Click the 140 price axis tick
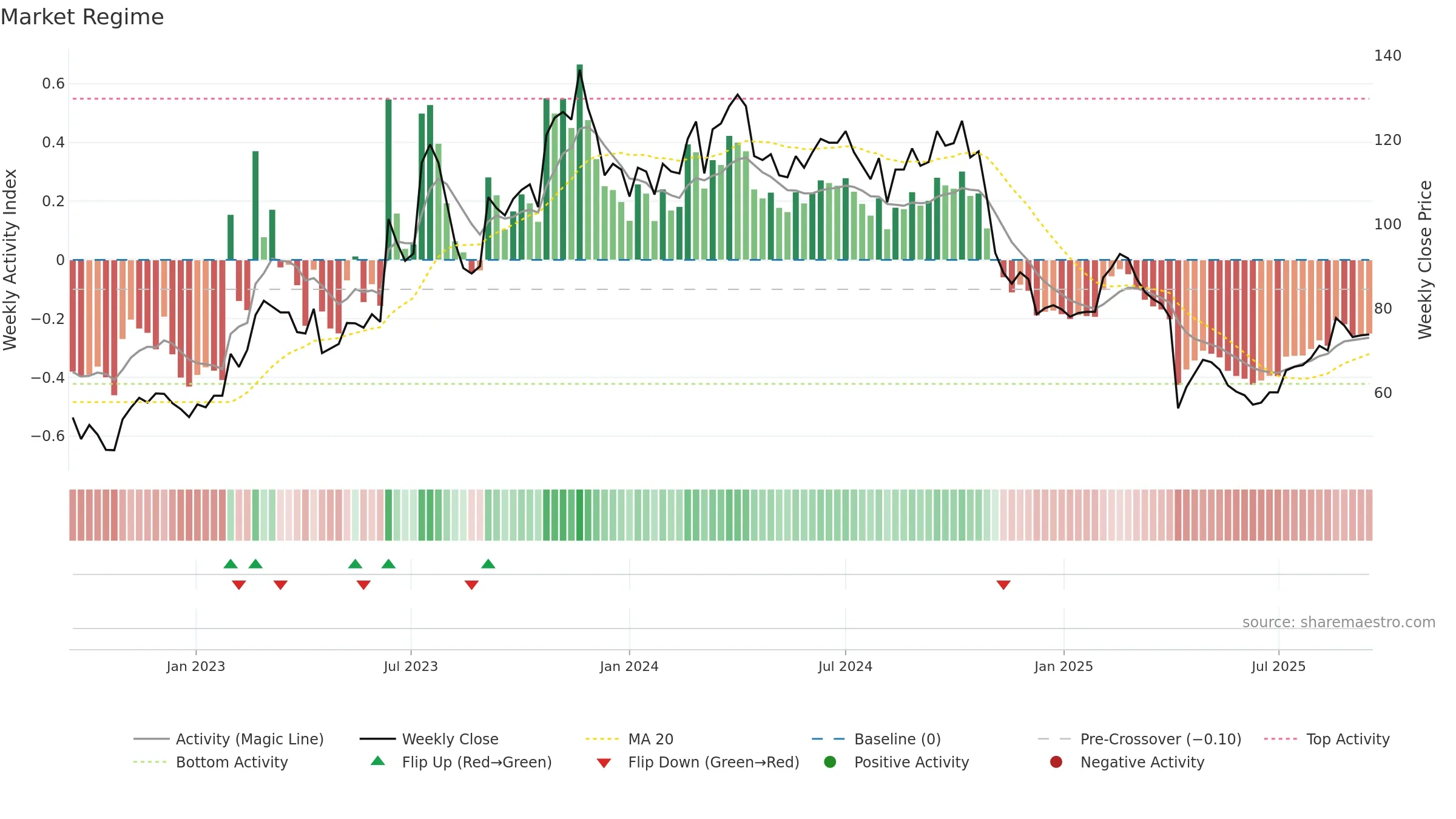Screen dimensions: 1456x819 pos(1388,56)
